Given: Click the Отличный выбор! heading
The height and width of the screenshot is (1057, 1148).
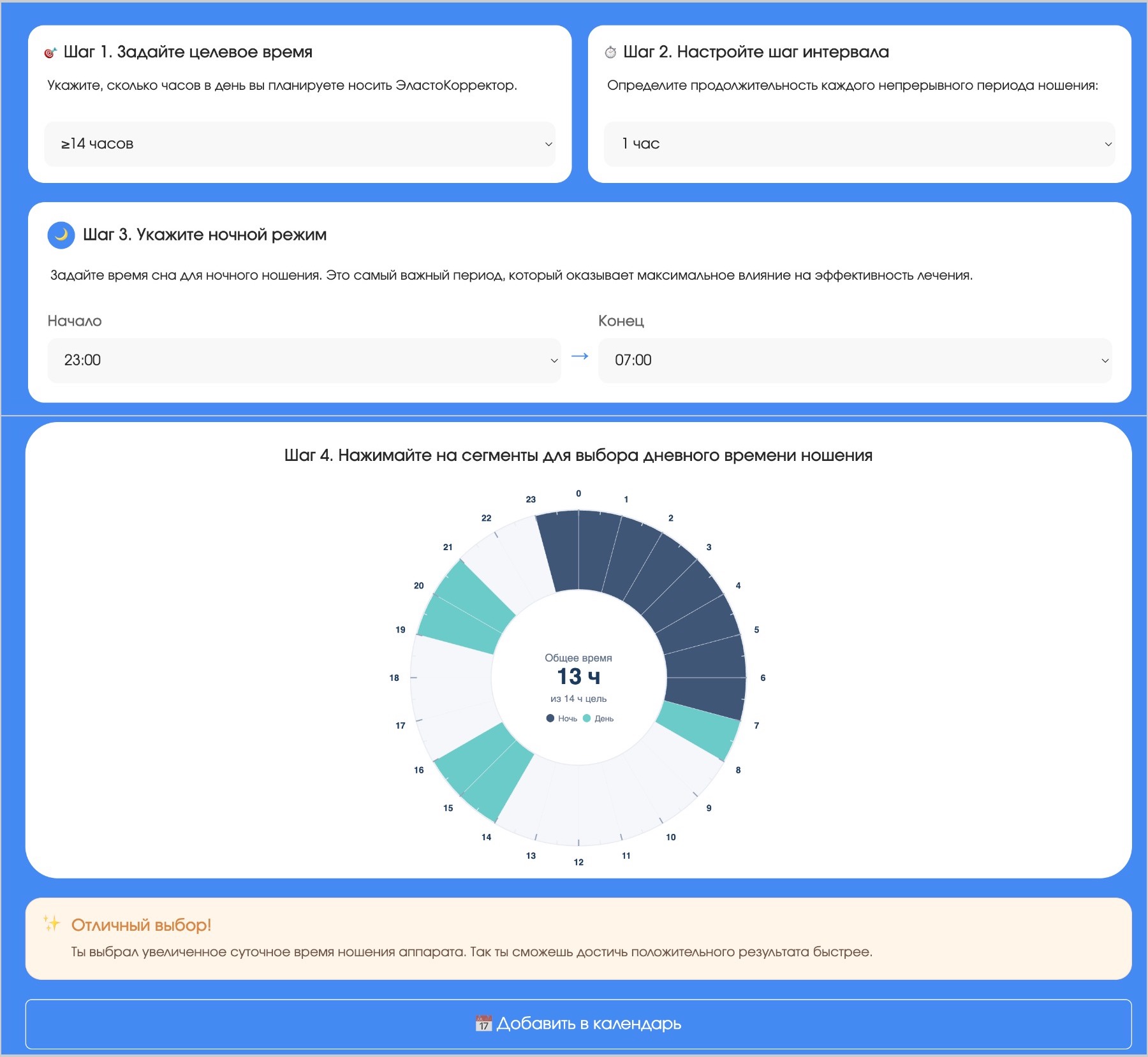Looking at the screenshot, I should (141, 925).
